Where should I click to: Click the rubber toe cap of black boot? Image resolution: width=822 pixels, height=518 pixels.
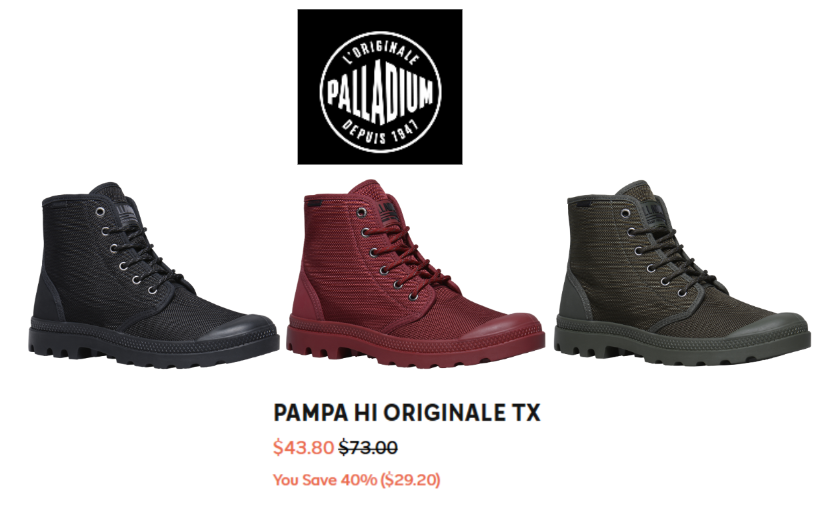click(x=246, y=326)
